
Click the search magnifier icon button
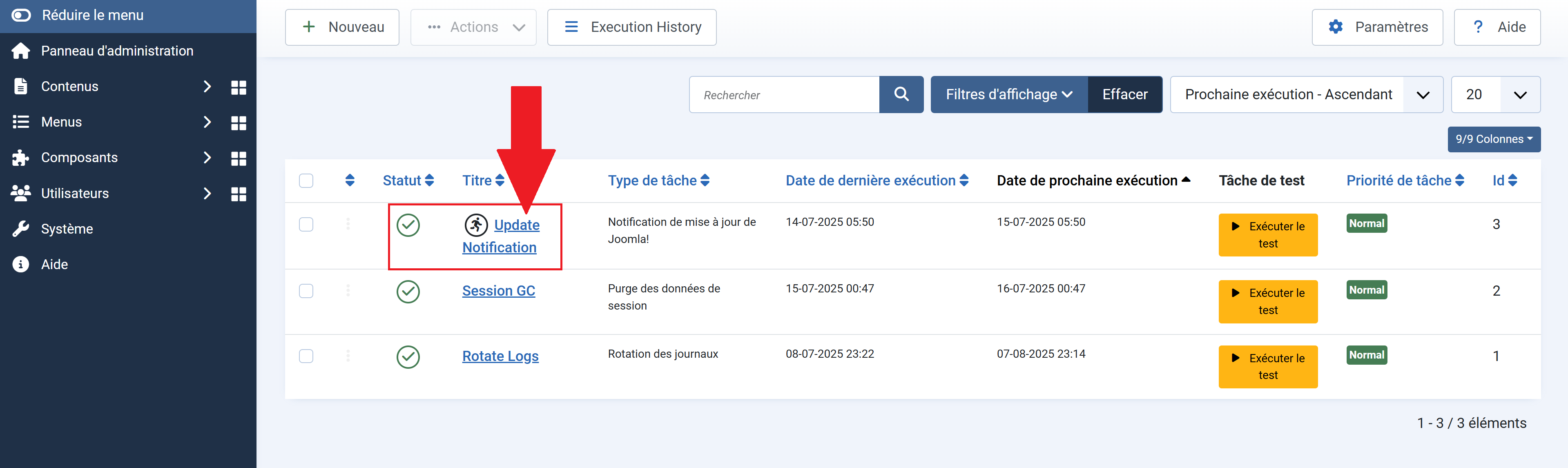[x=901, y=94]
